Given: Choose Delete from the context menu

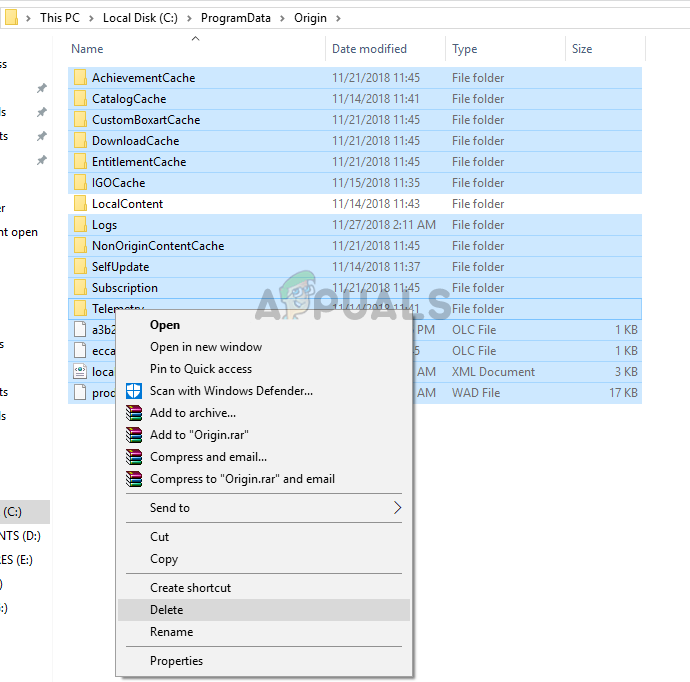Looking at the screenshot, I should (264, 610).
